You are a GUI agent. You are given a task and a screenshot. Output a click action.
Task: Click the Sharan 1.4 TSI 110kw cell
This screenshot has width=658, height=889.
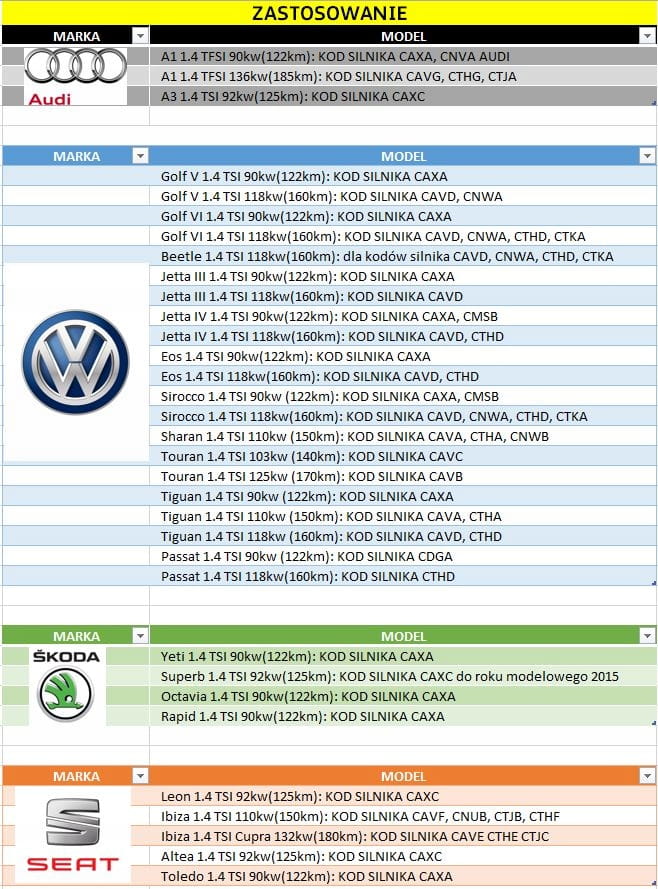[355, 436]
